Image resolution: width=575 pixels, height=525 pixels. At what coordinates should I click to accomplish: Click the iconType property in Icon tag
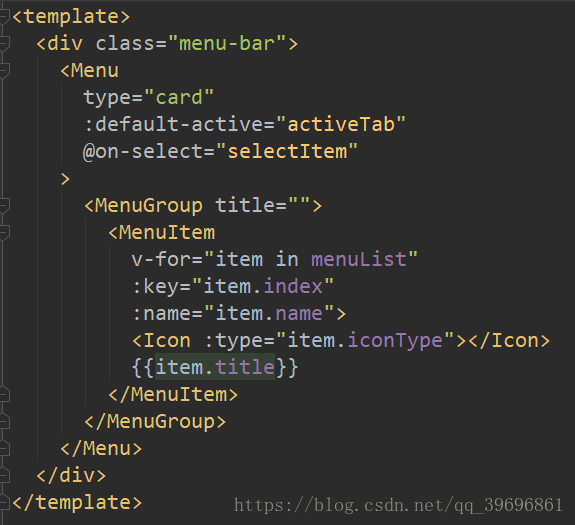[x=395, y=341]
